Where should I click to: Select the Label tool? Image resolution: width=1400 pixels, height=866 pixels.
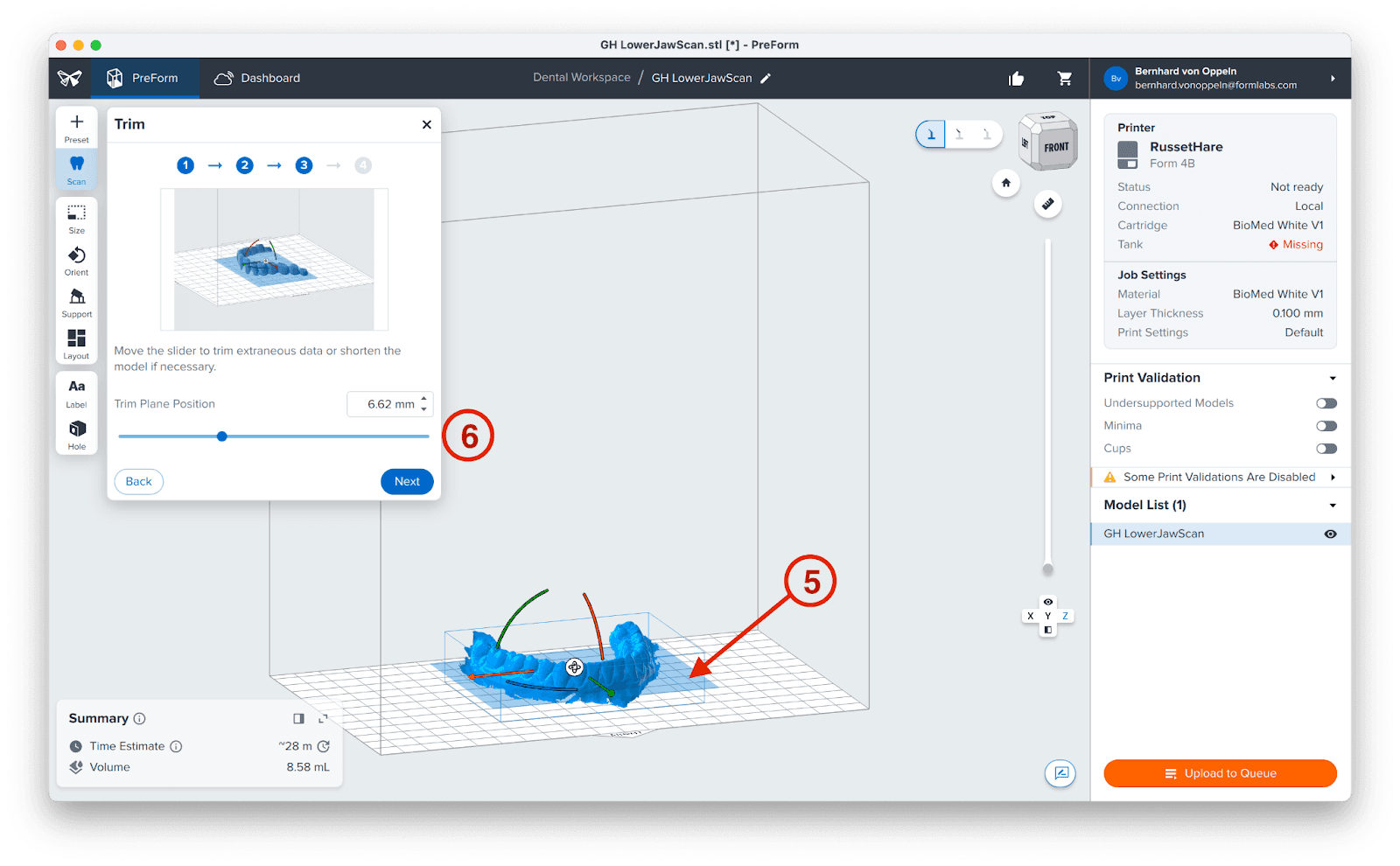click(x=77, y=392)
